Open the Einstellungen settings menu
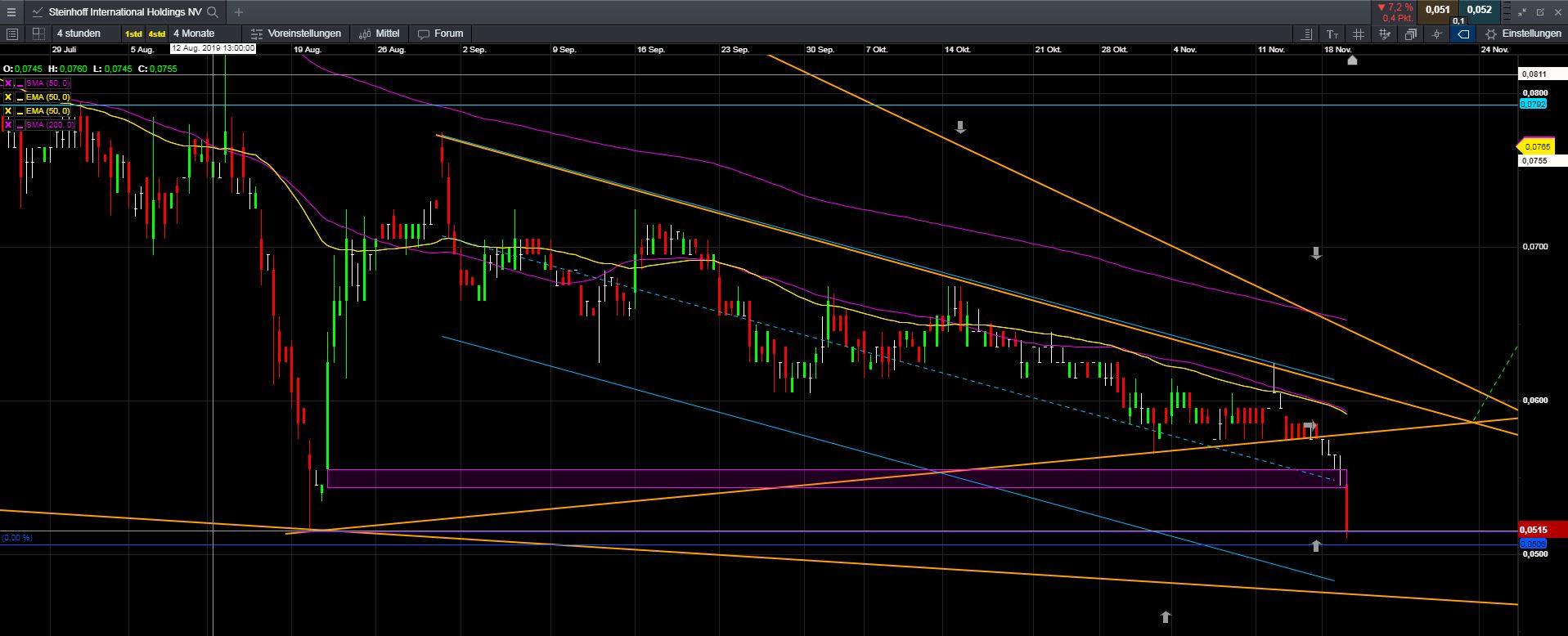Screen dimensions: 1568x636 pyautogui.click(x=1523, y=34)
